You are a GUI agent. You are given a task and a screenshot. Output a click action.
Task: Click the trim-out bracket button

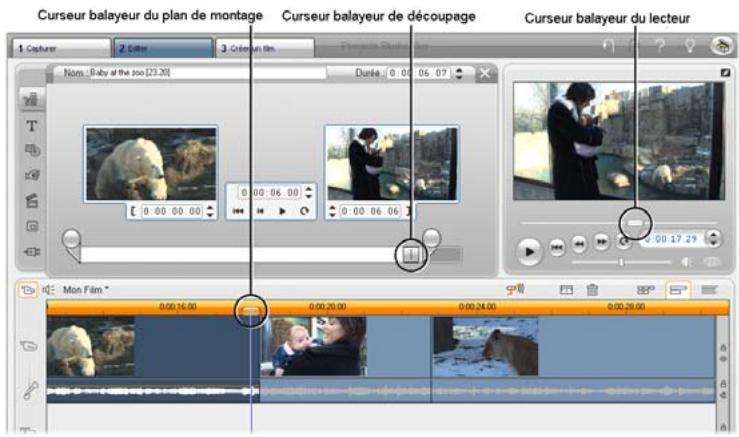pyautogui.click(x=409, y=211)
